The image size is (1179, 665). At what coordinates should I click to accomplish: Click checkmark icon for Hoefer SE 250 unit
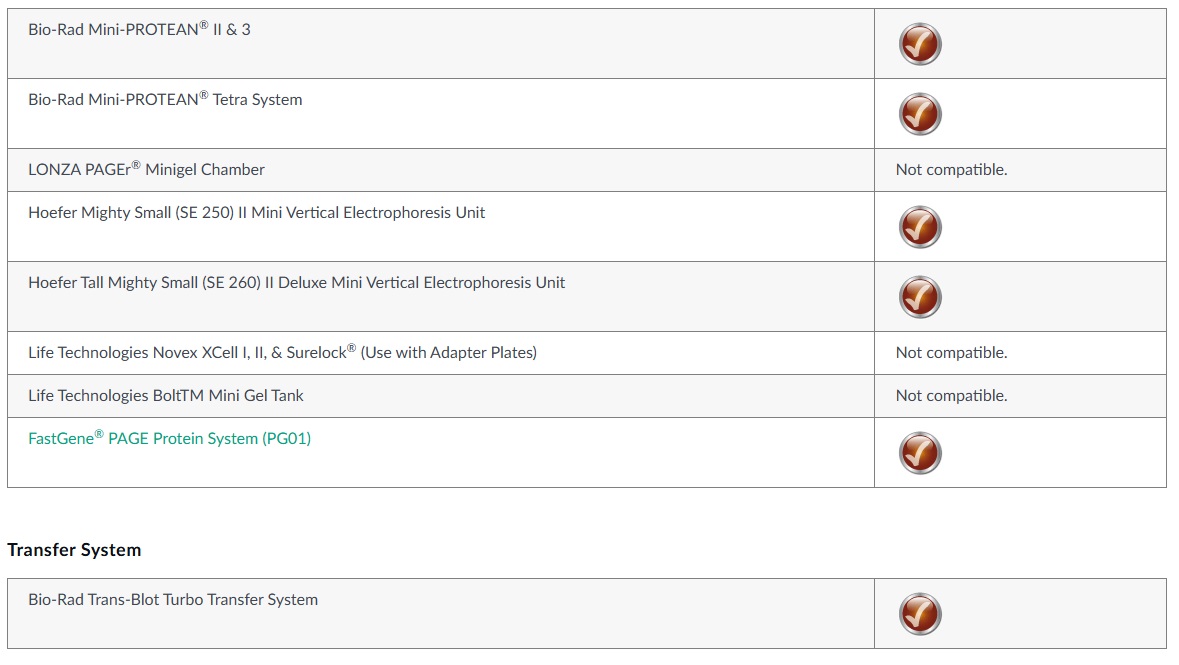tap(919, 227)
